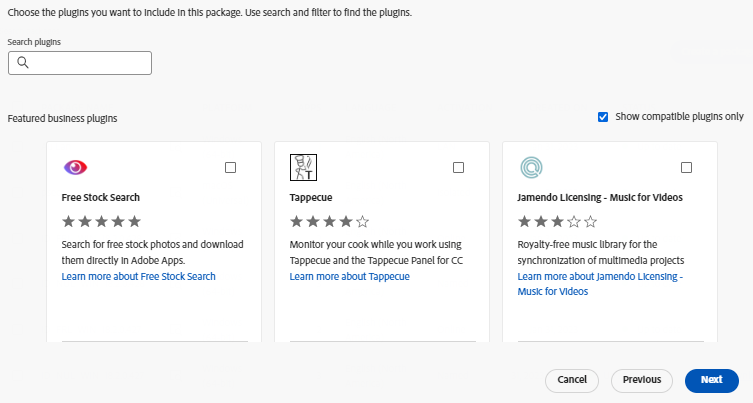The width and height of the screenshot is (753, 403).
Task: Click the Tappecue chef logo icon
Action: point(303,167)
